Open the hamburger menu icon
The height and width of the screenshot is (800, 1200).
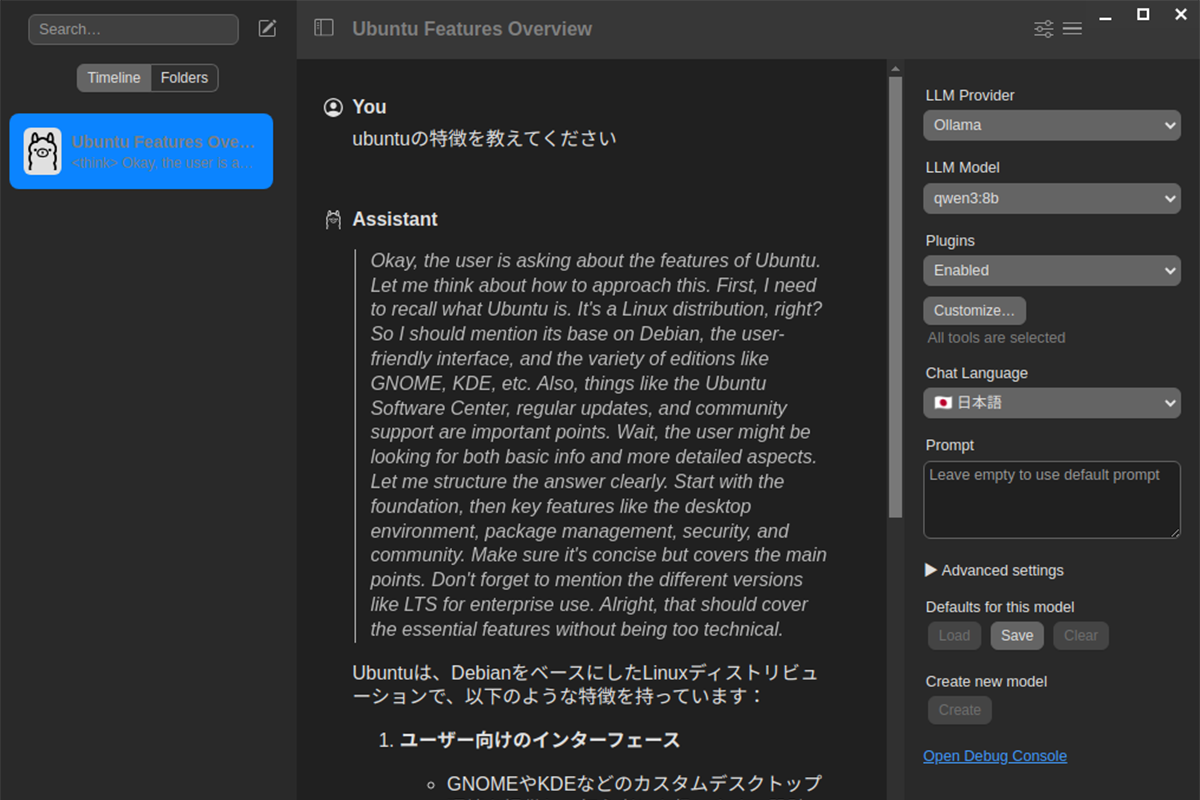(x=1072, y=29)
